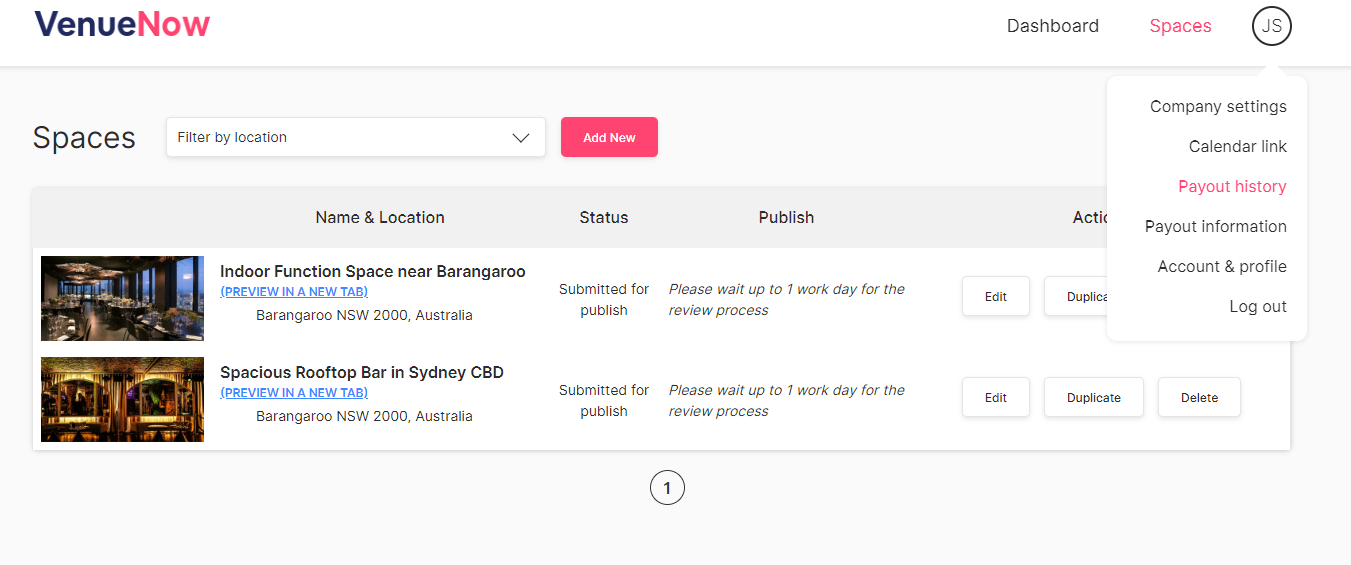The height and width of the screenshot is (565, 1351).
Task: Click the title Indoor Function Space near Barangaroo
Action: pos(372,271)
